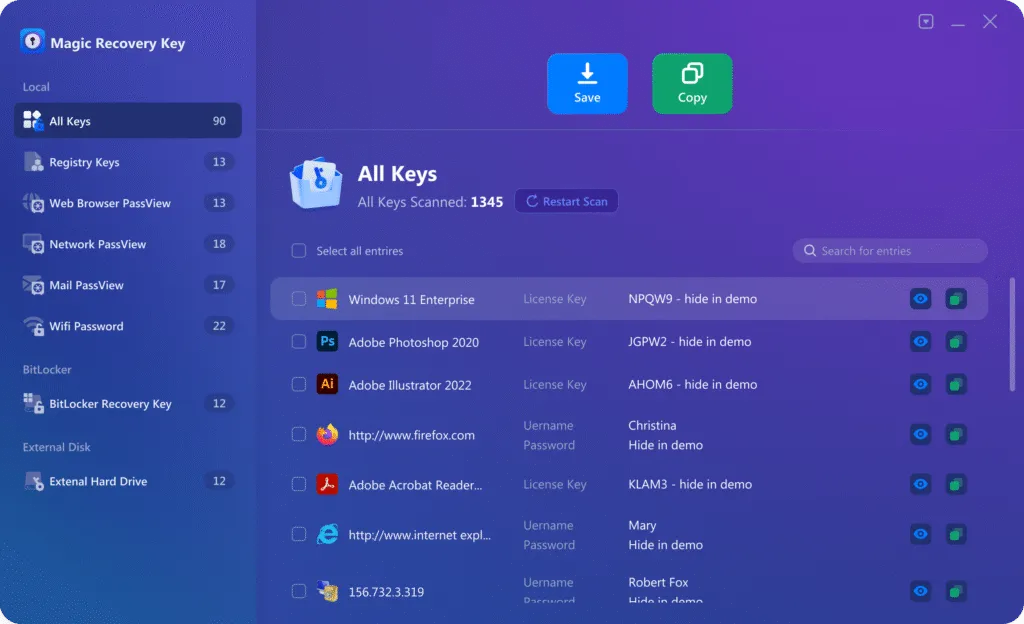
Task: Check the Adobe Illustrator 2022 row checkbox
Action: (298, 384)
